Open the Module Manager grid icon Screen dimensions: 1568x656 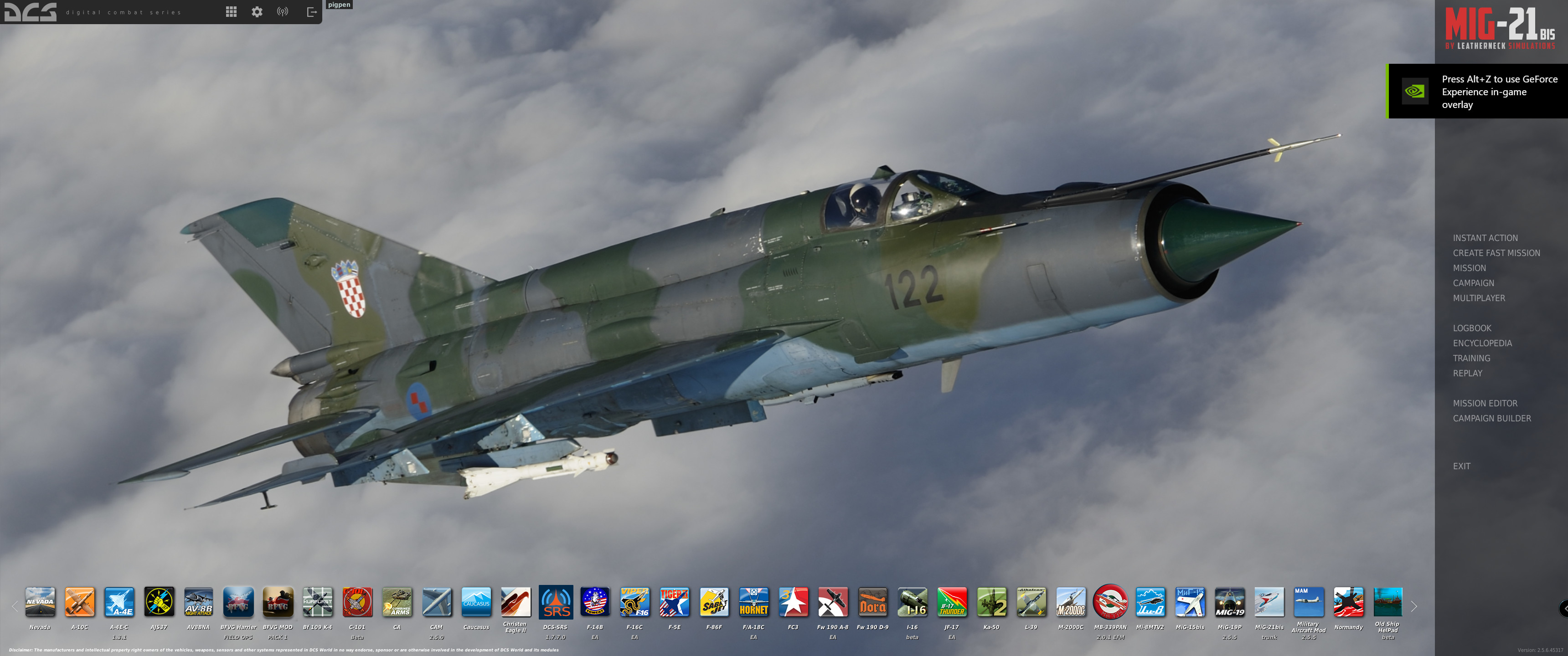point(231,11)
